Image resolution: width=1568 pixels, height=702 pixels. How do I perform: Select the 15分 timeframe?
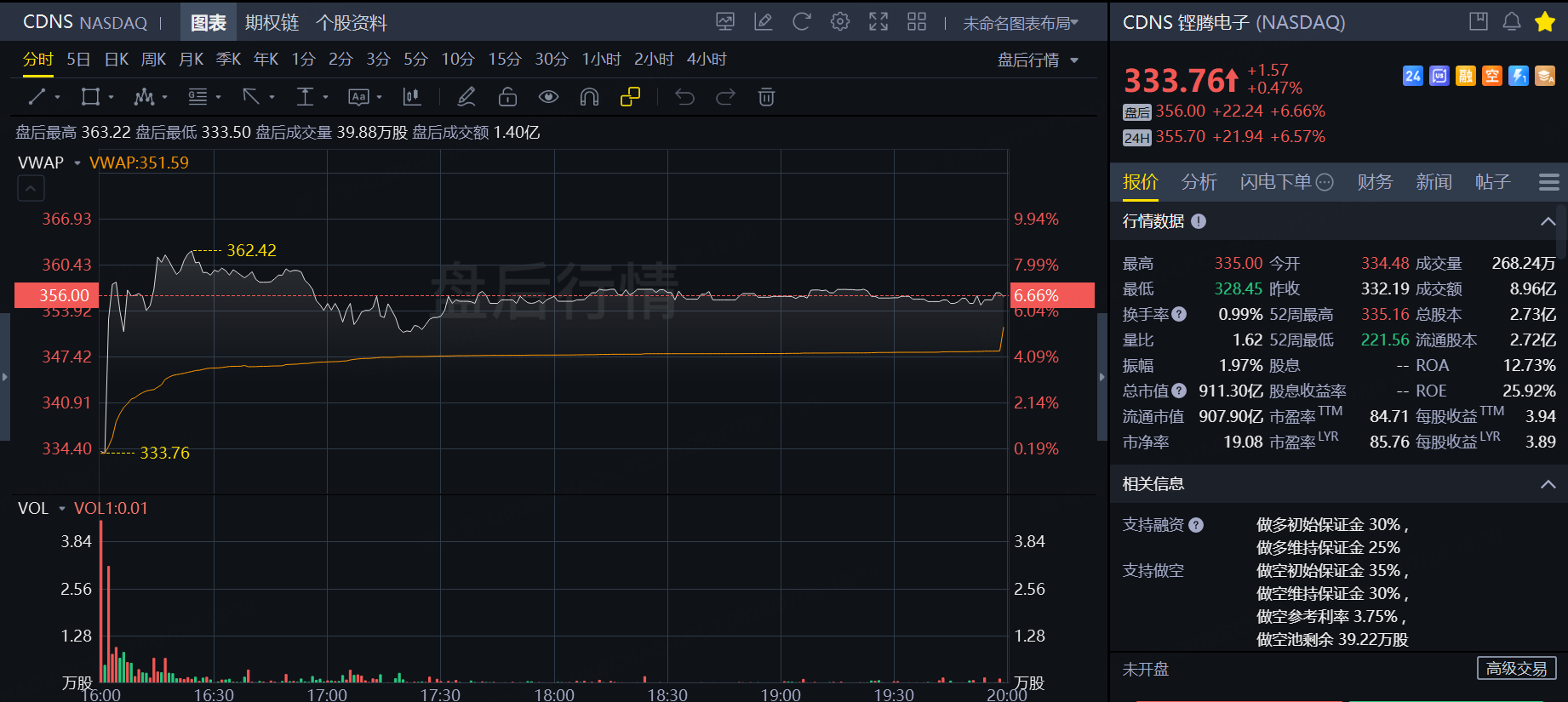(x=504, y=60)
